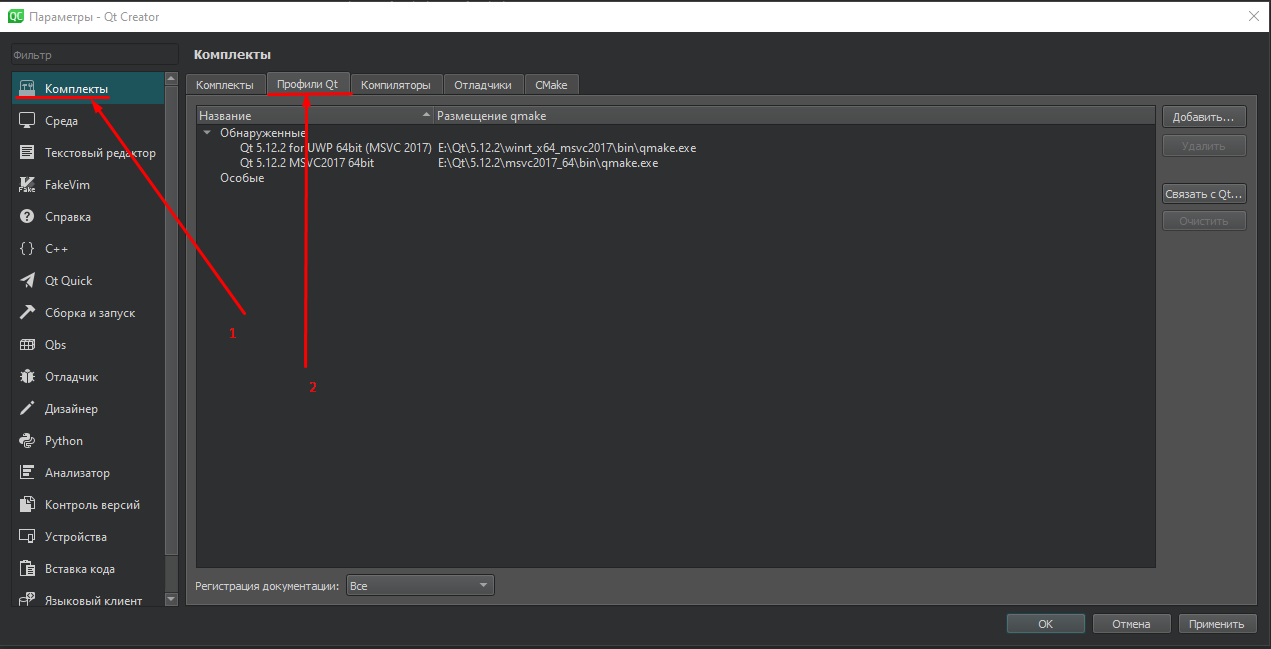Click the Отмена button
Screen dimensions: 1271x649
(1131, 624)
